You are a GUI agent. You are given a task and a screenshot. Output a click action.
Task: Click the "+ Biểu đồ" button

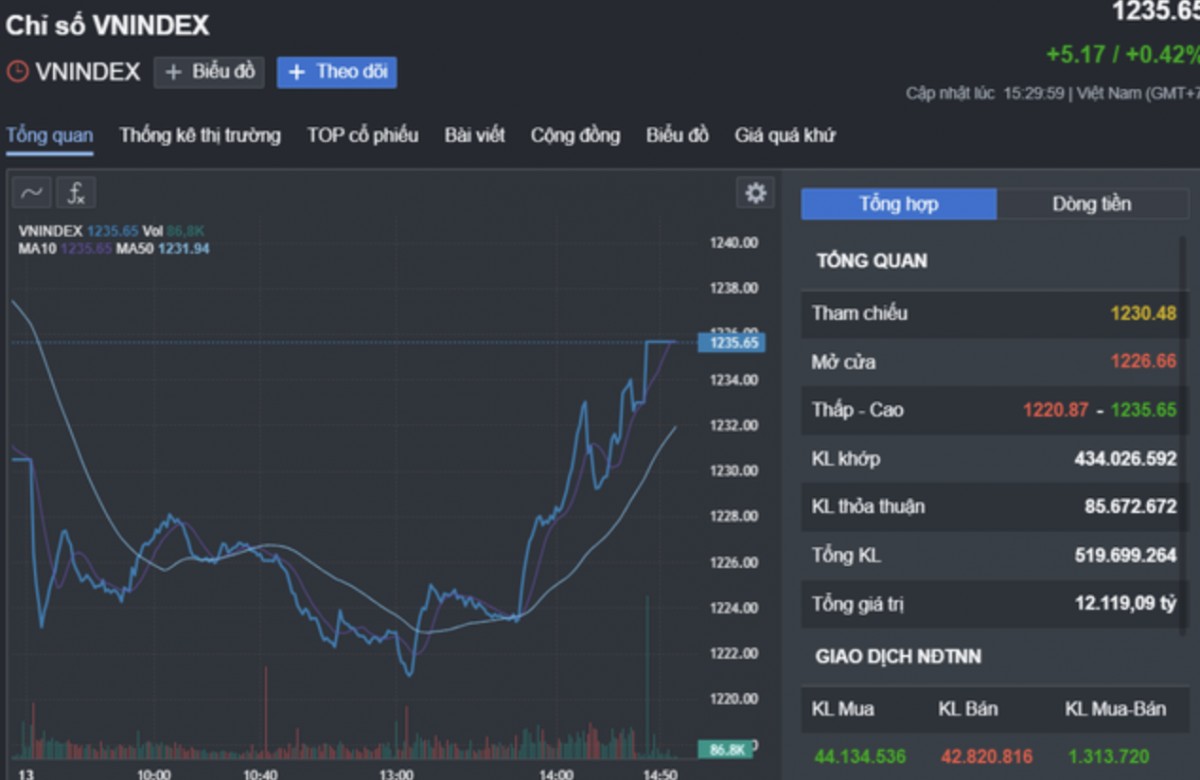tap(208, 72)
